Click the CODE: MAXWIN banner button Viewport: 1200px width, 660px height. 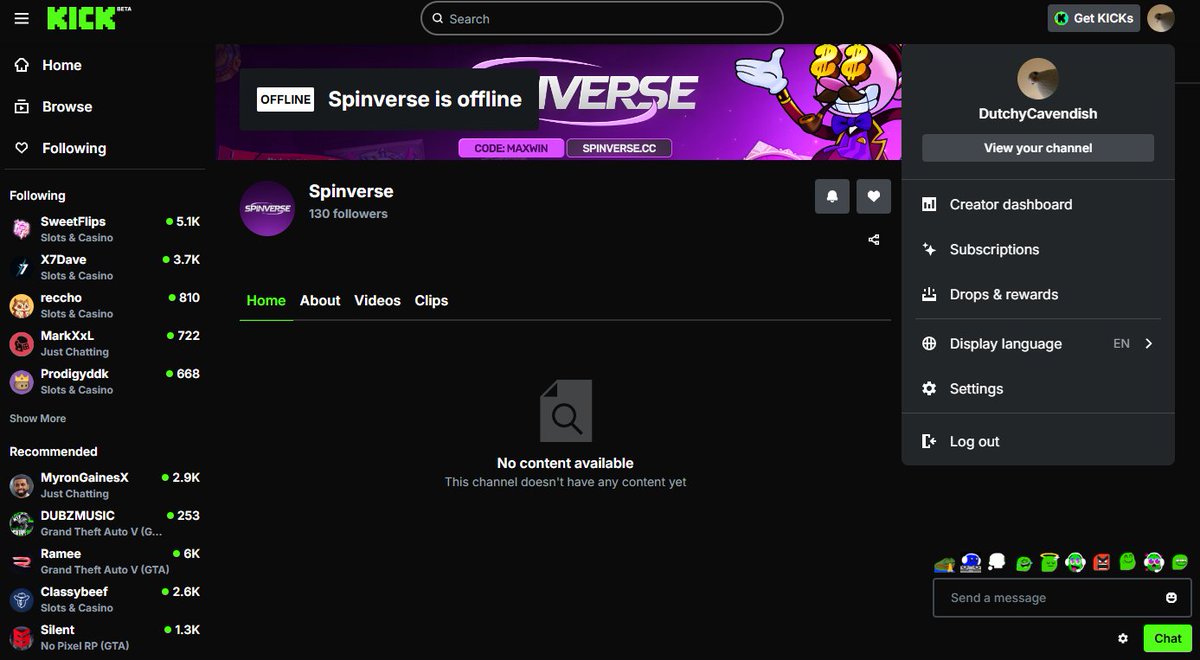click(511, 148)
